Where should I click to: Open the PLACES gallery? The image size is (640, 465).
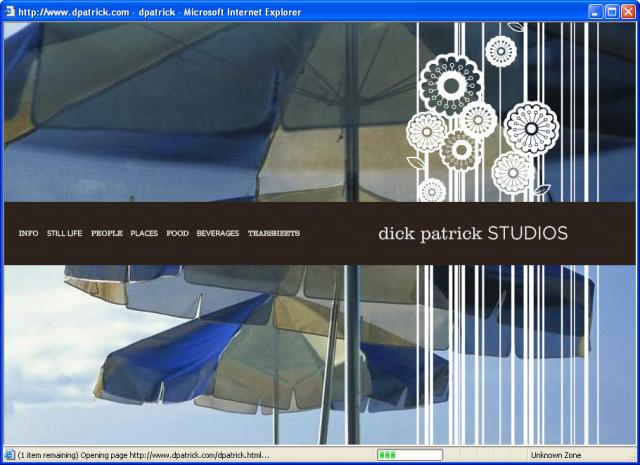click(x=144, y=234)
